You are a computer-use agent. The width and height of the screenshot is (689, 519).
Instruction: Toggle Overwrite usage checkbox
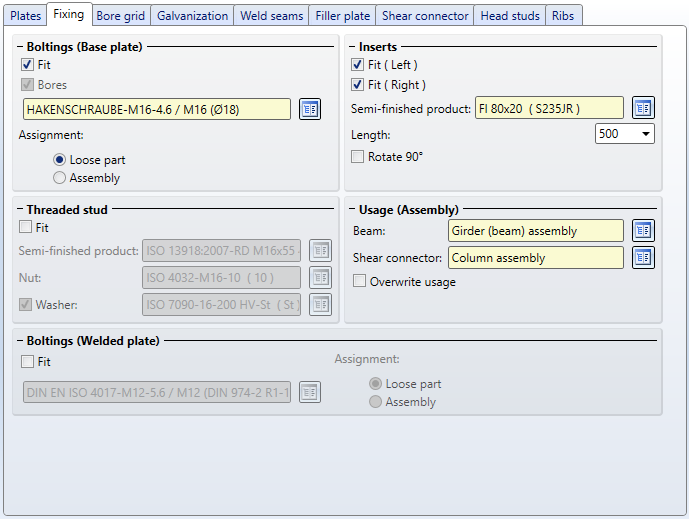coord(360,282)
